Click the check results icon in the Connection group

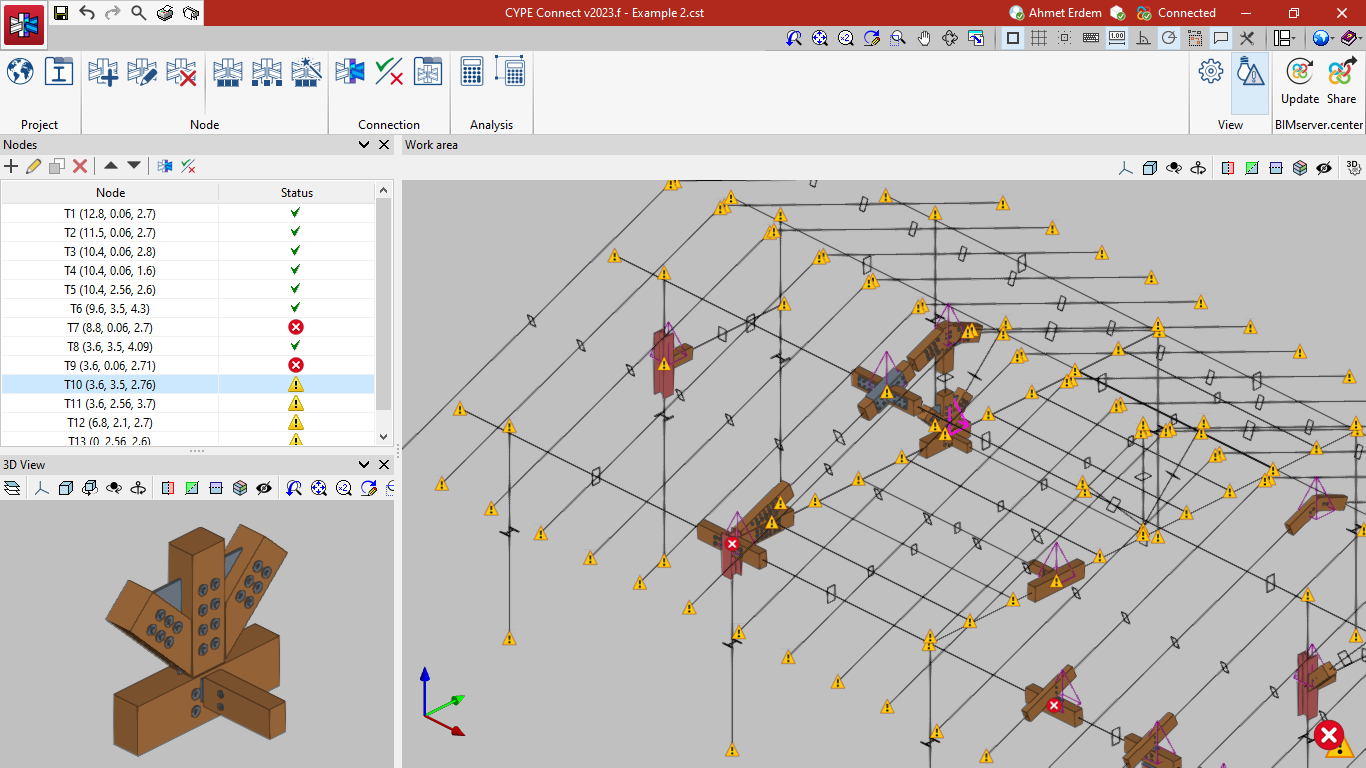[x=389, y=72]
